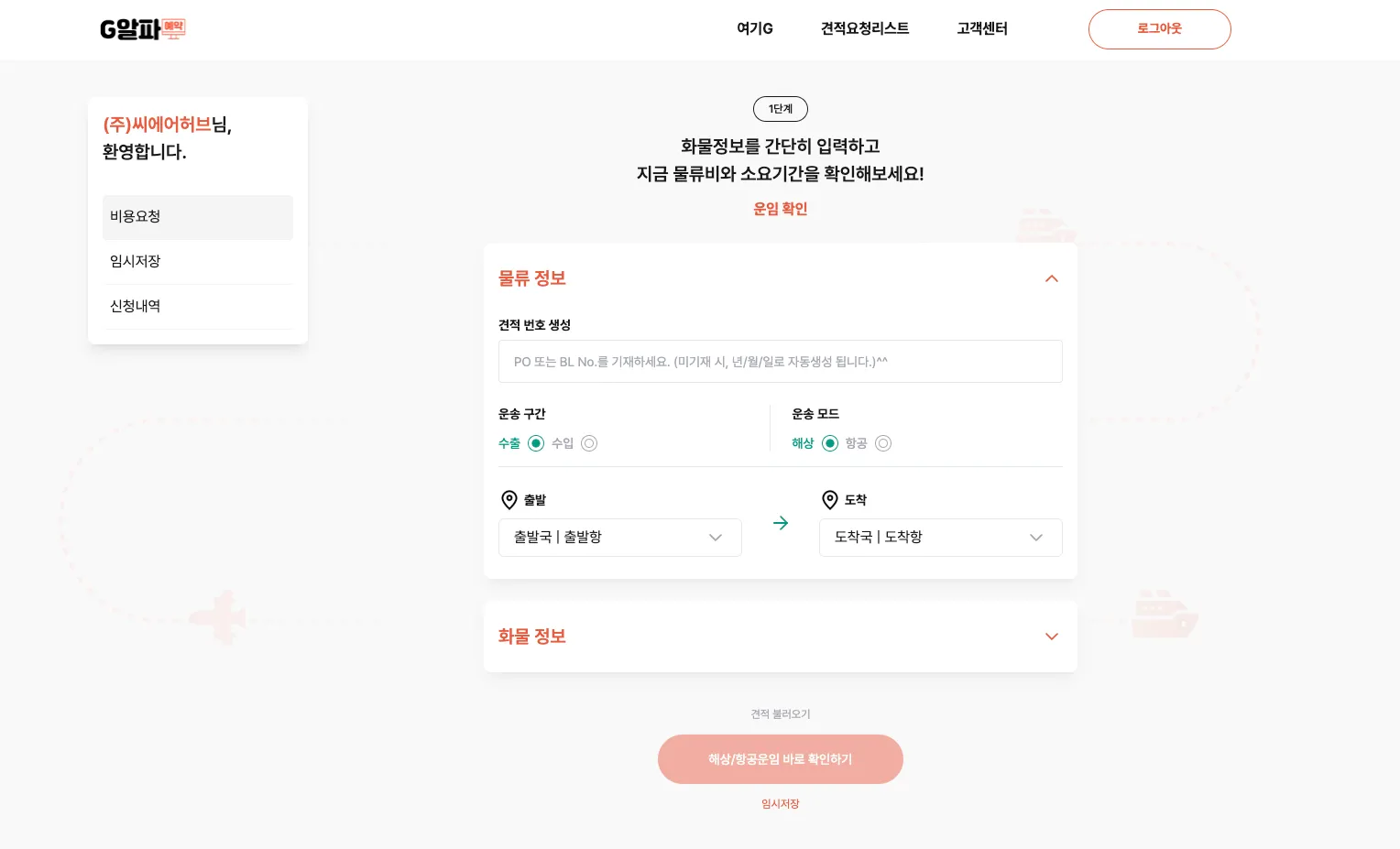Open 여기G in the top menu

pyautogui.click(x=755, y=28)
